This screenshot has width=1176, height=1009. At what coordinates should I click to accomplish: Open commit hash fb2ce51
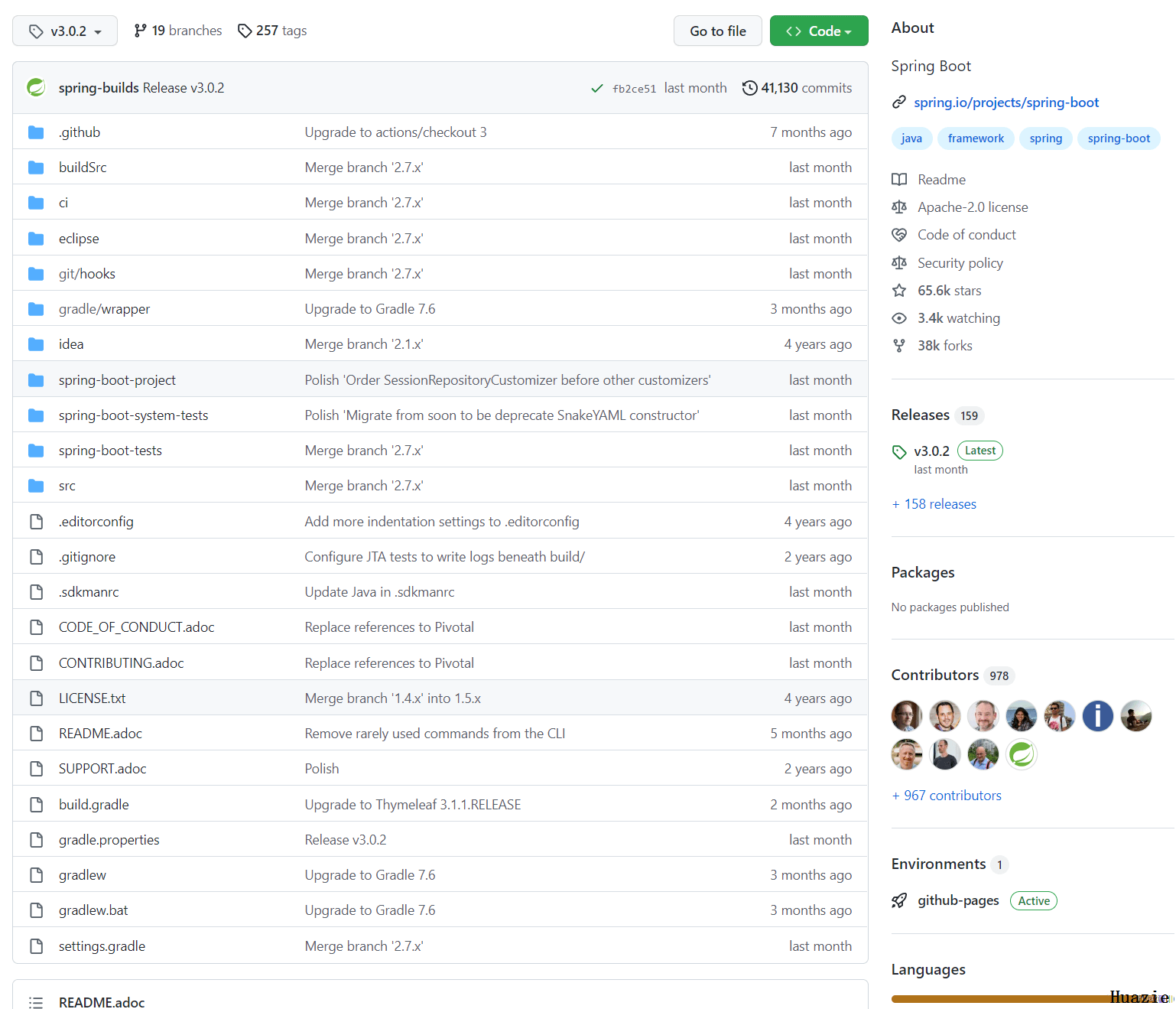click(634, 89)
